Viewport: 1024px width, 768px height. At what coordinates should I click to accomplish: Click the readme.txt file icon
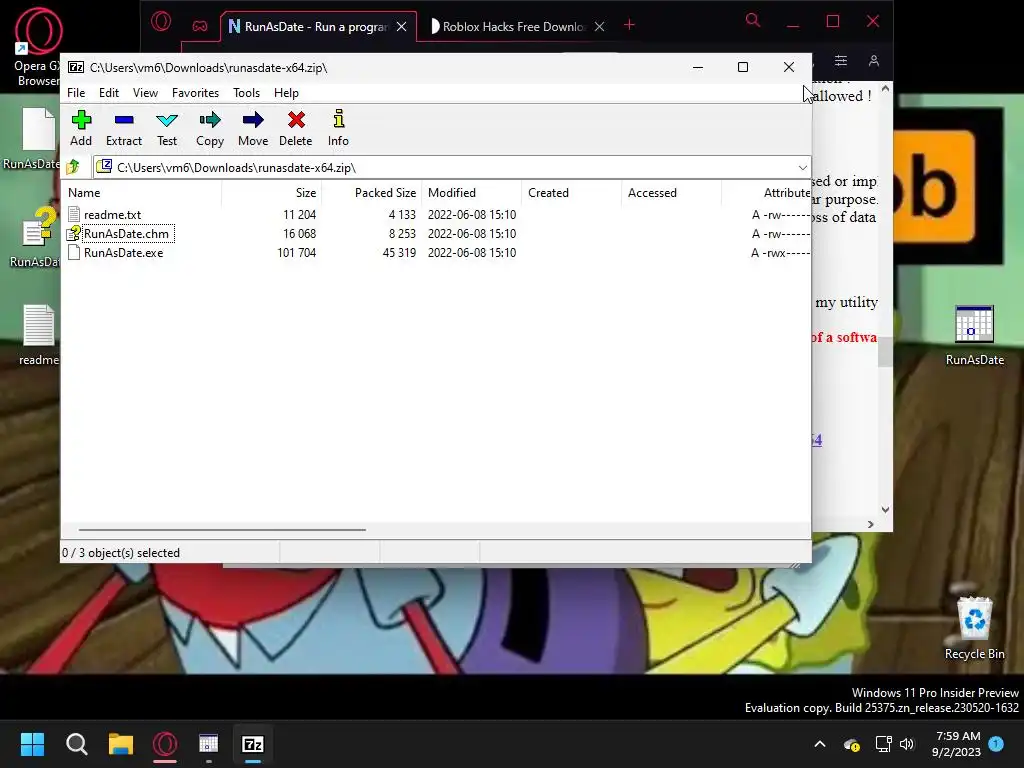click(74, 214)
